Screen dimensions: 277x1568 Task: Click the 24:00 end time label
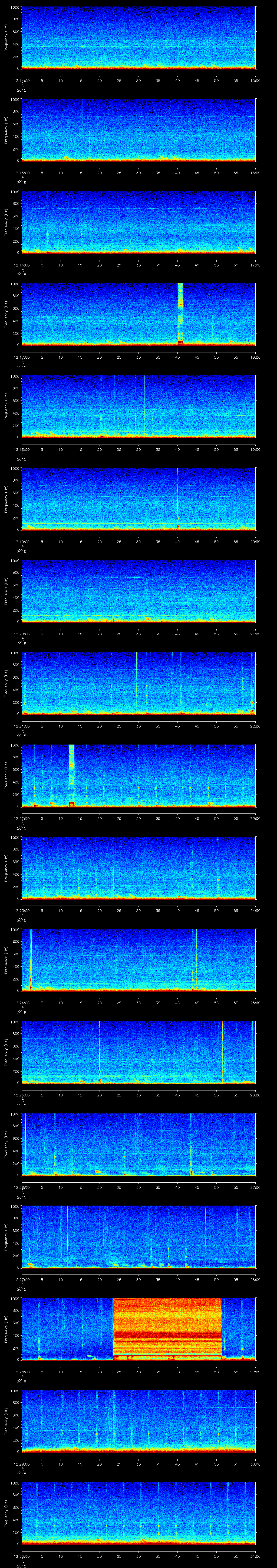(x=255, y=910)
